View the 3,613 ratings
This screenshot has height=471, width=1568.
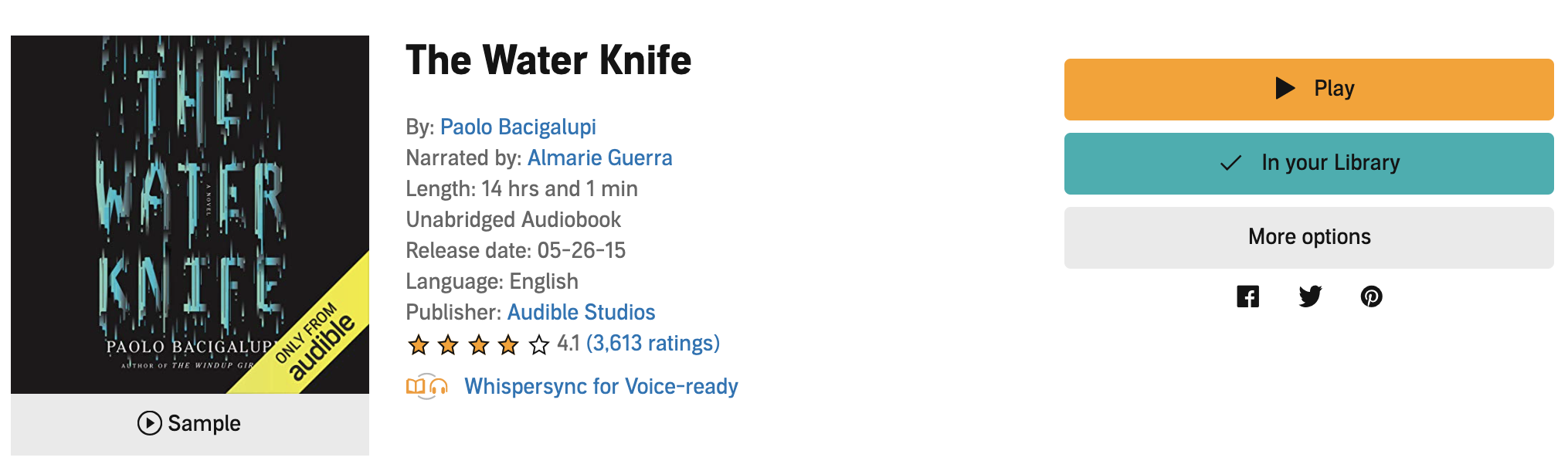click(x=653, y=343)
